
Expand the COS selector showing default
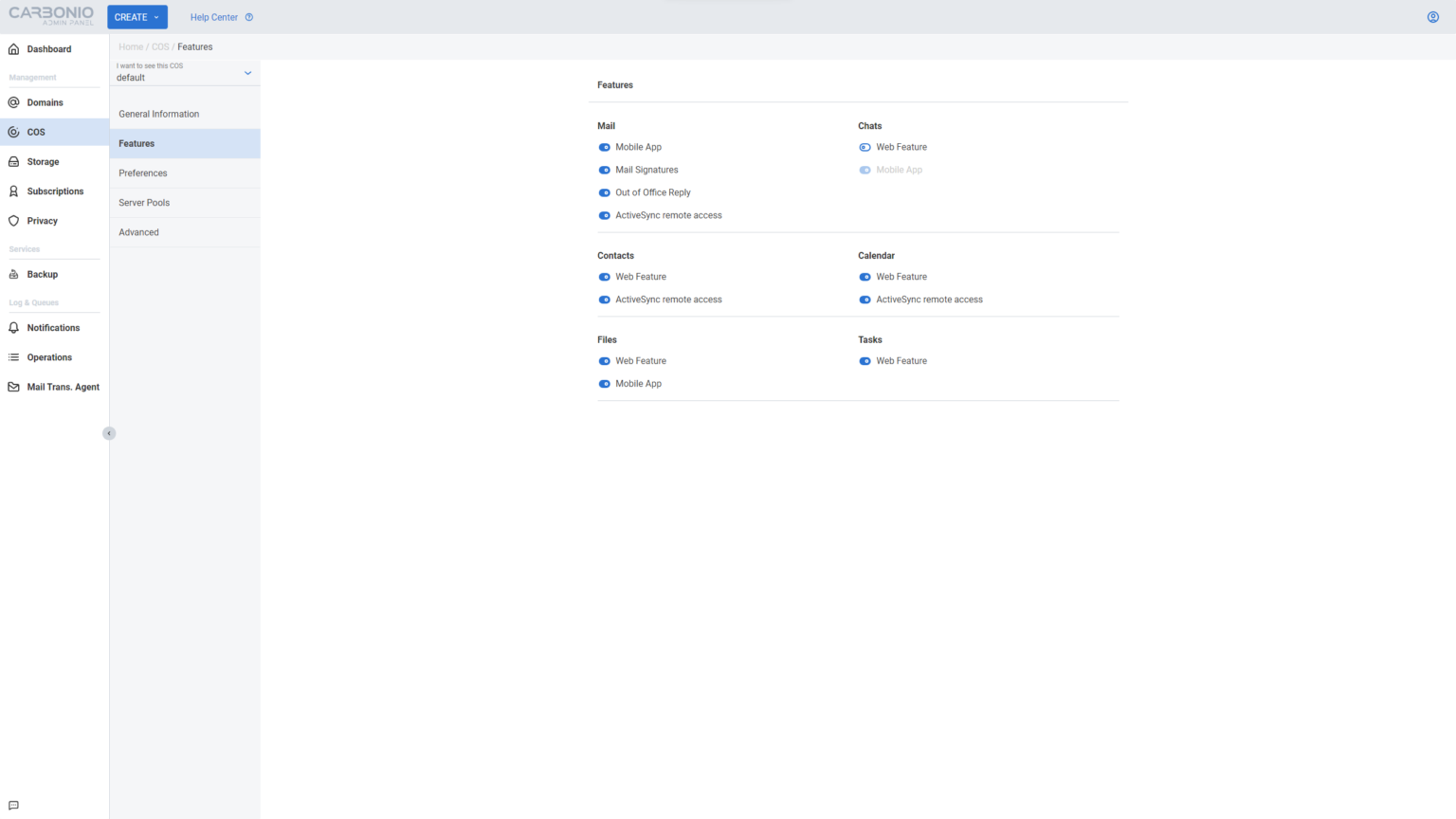247,72
